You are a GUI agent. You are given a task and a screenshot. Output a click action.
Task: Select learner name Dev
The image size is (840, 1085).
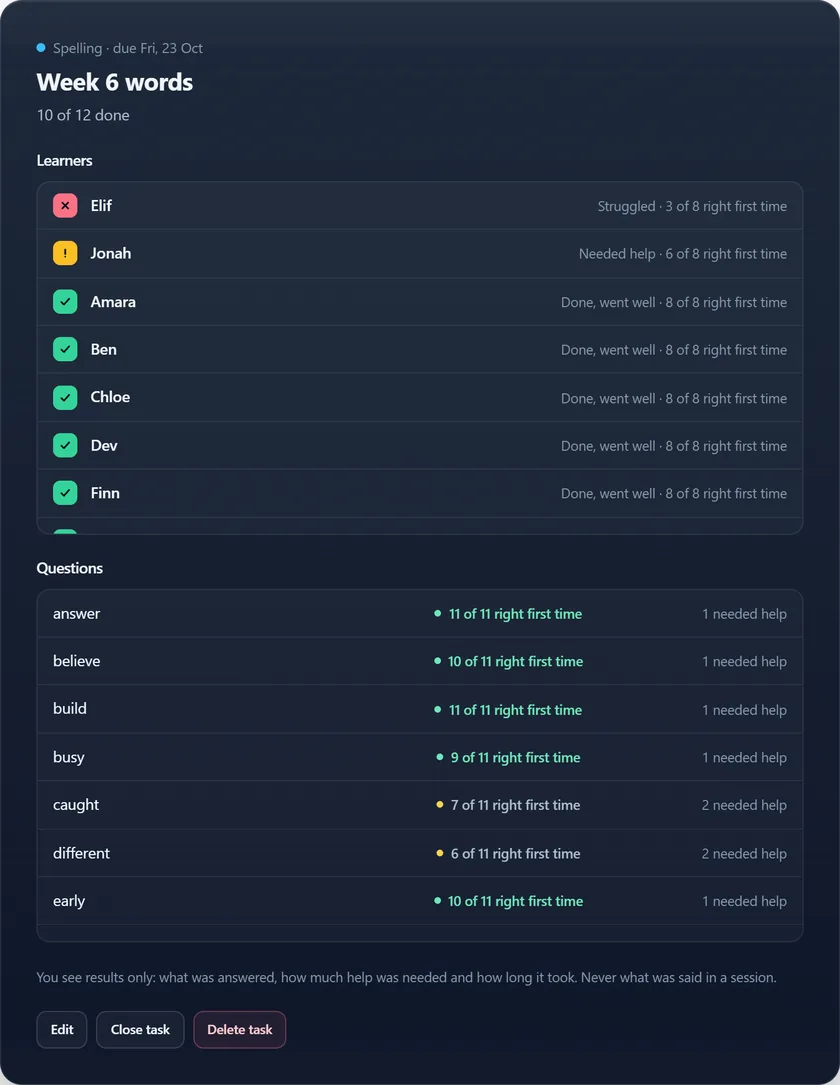(x=104, y=446)
